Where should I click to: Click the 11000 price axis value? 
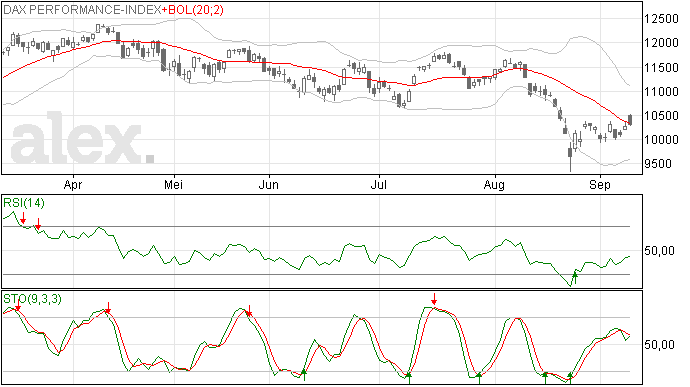coord(661,92)
